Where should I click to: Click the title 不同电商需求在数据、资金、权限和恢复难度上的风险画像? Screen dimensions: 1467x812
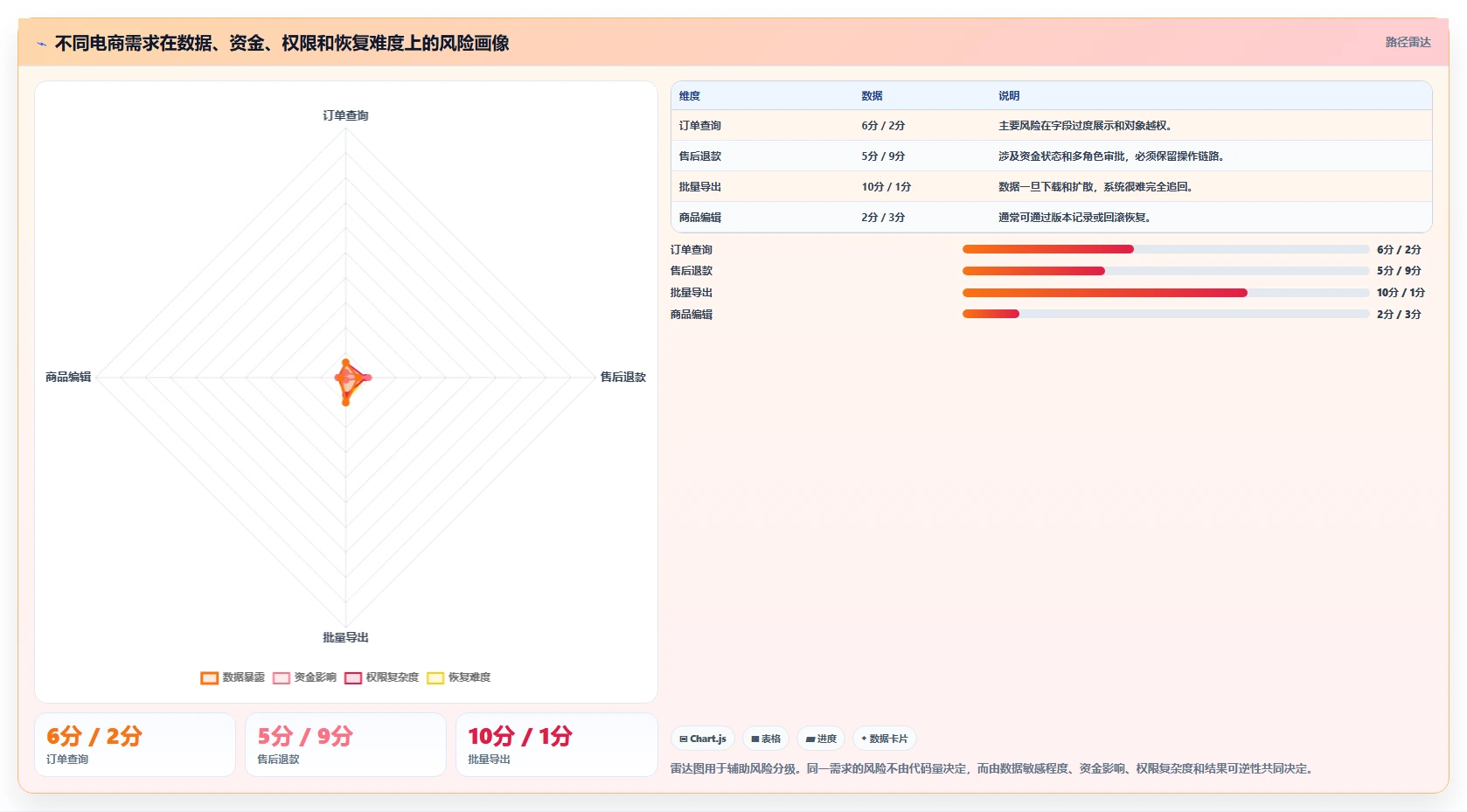coord(282,44)
